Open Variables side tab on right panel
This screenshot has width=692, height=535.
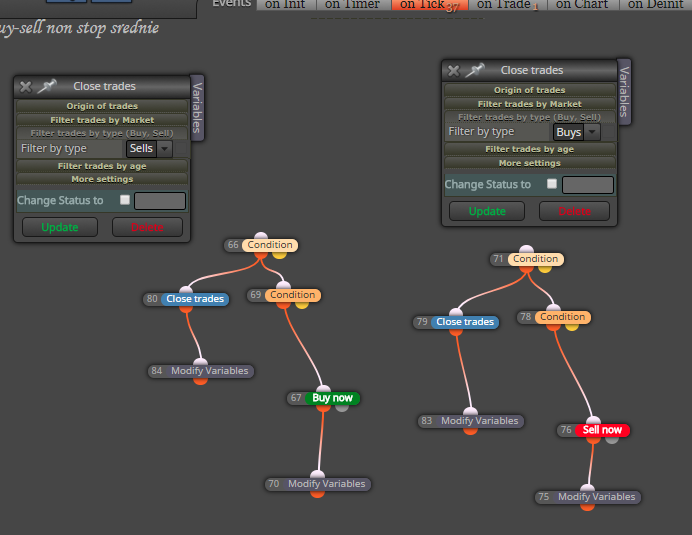pyautogui.click(x=624, y=92)
